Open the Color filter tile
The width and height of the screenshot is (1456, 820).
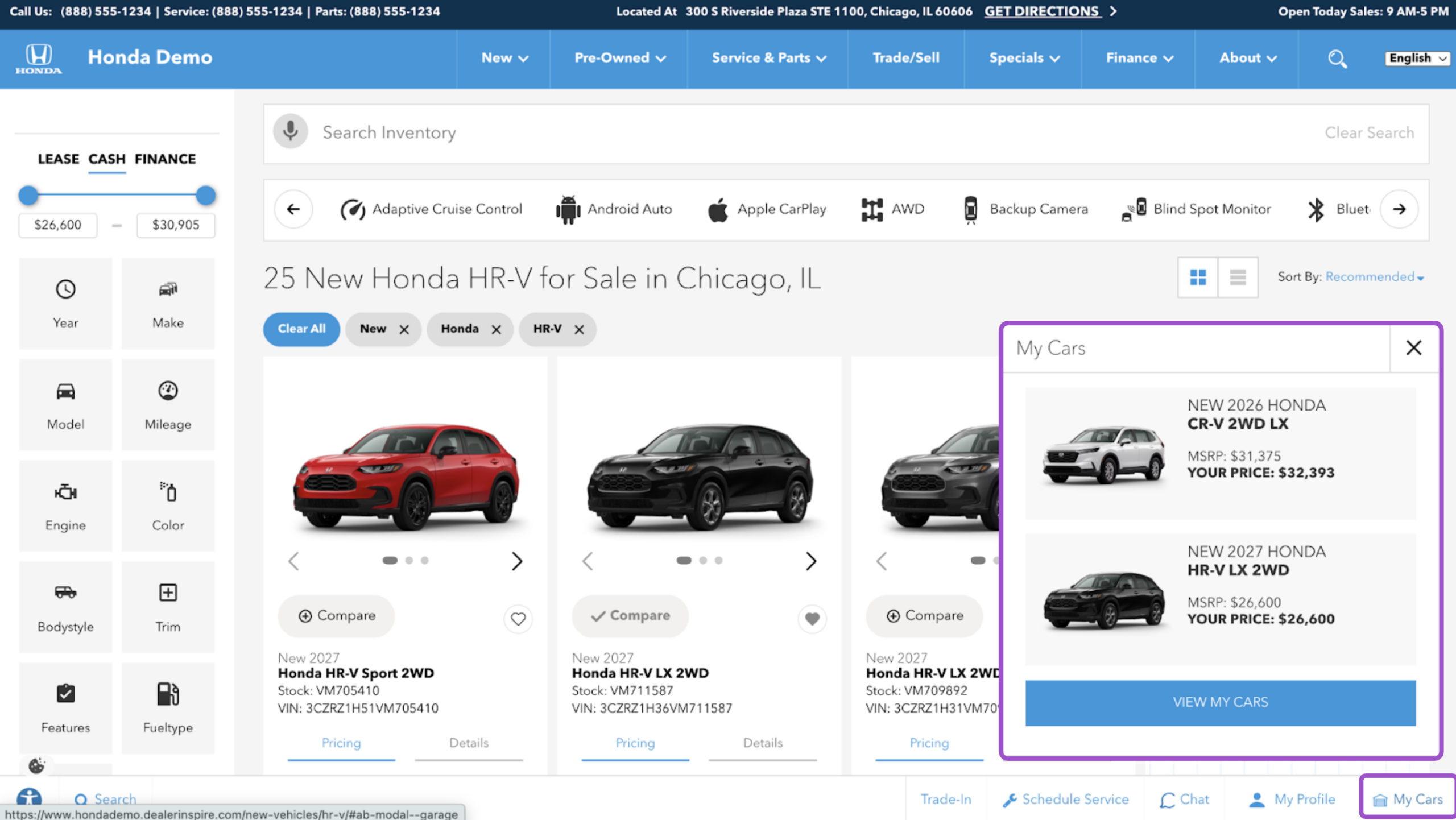pyautogui.click(x=168, y=506)
